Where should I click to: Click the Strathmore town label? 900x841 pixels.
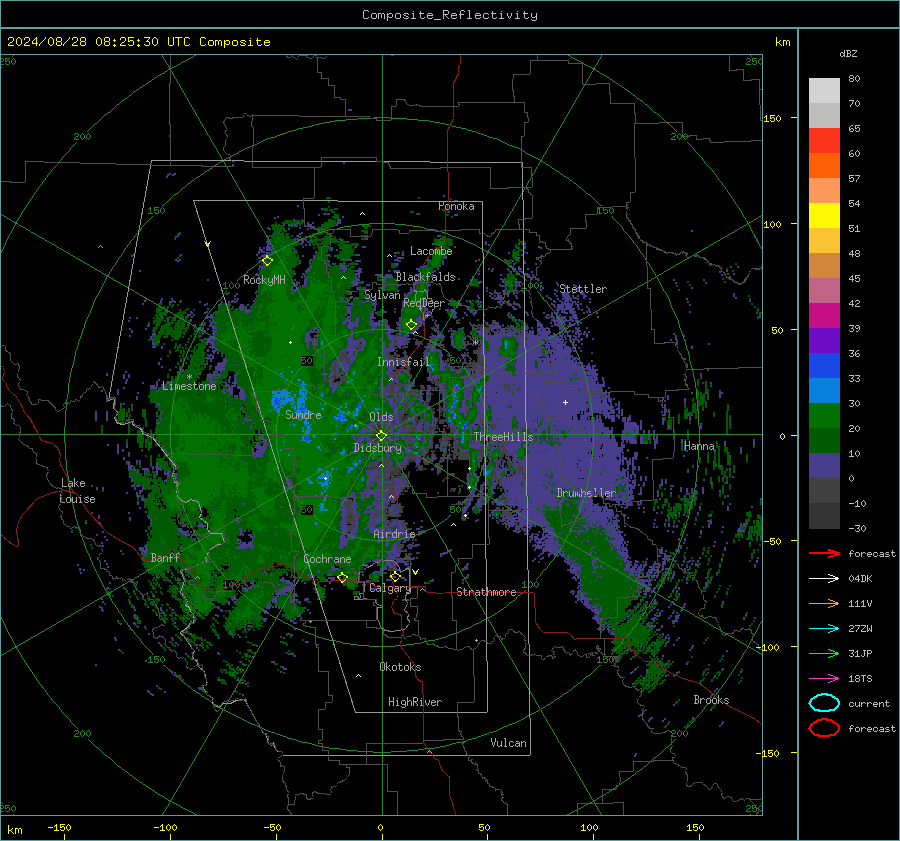pyautogui.click(x=486, y=592)
